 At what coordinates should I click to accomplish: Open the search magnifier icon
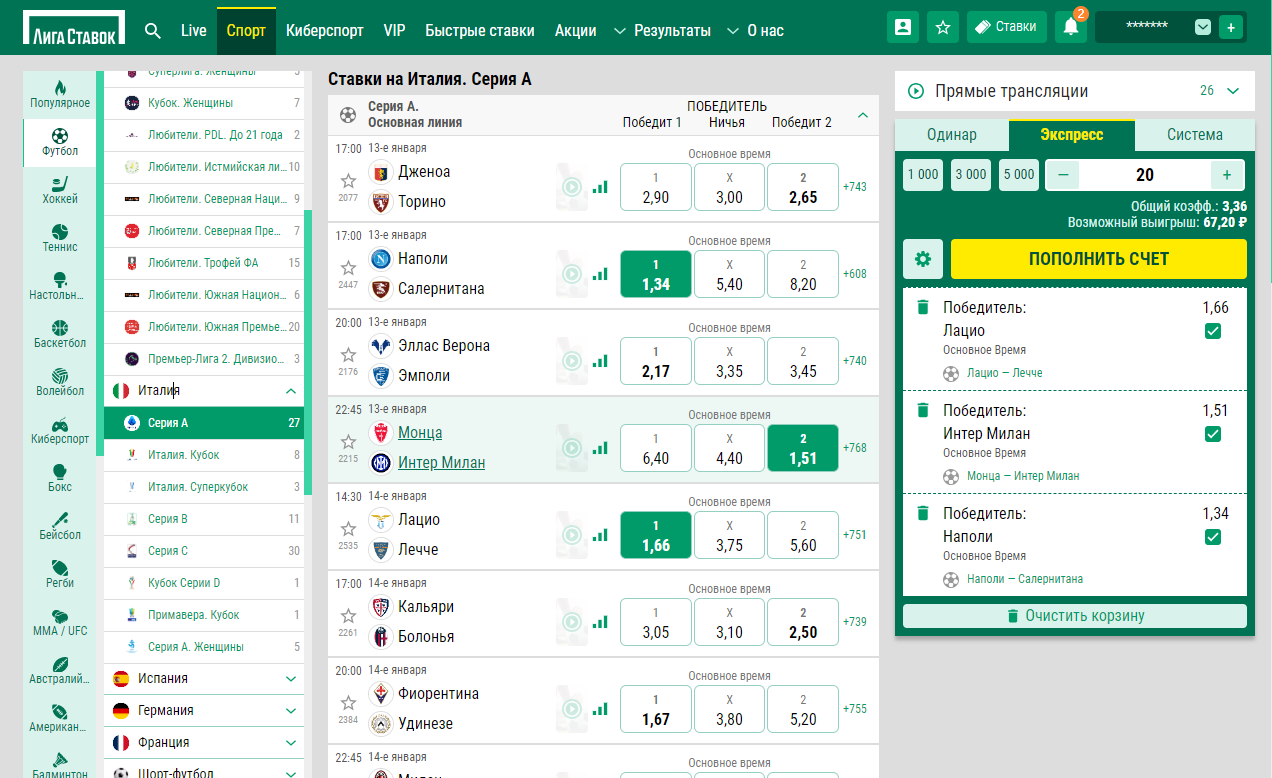coord(153,30)
